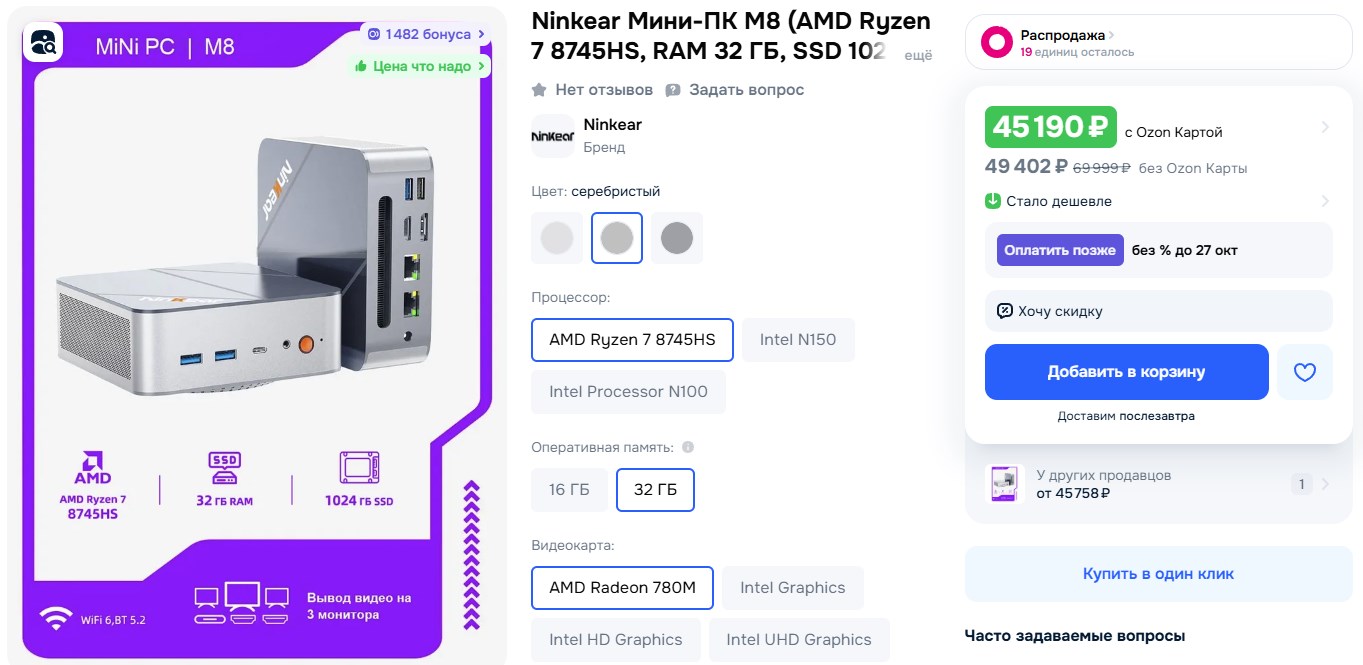1363x665 pixels.
Task: Open the У других продавцов offers row
Action: (x=1158, y=484)
